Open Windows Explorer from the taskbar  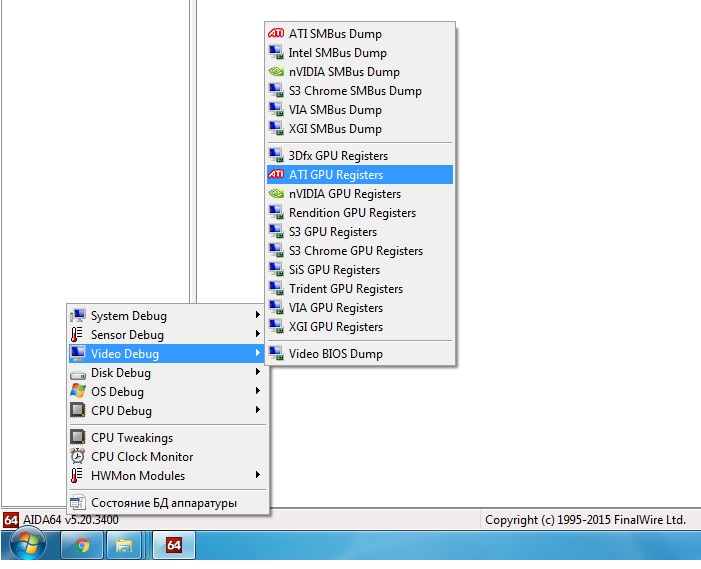point(124,545)
